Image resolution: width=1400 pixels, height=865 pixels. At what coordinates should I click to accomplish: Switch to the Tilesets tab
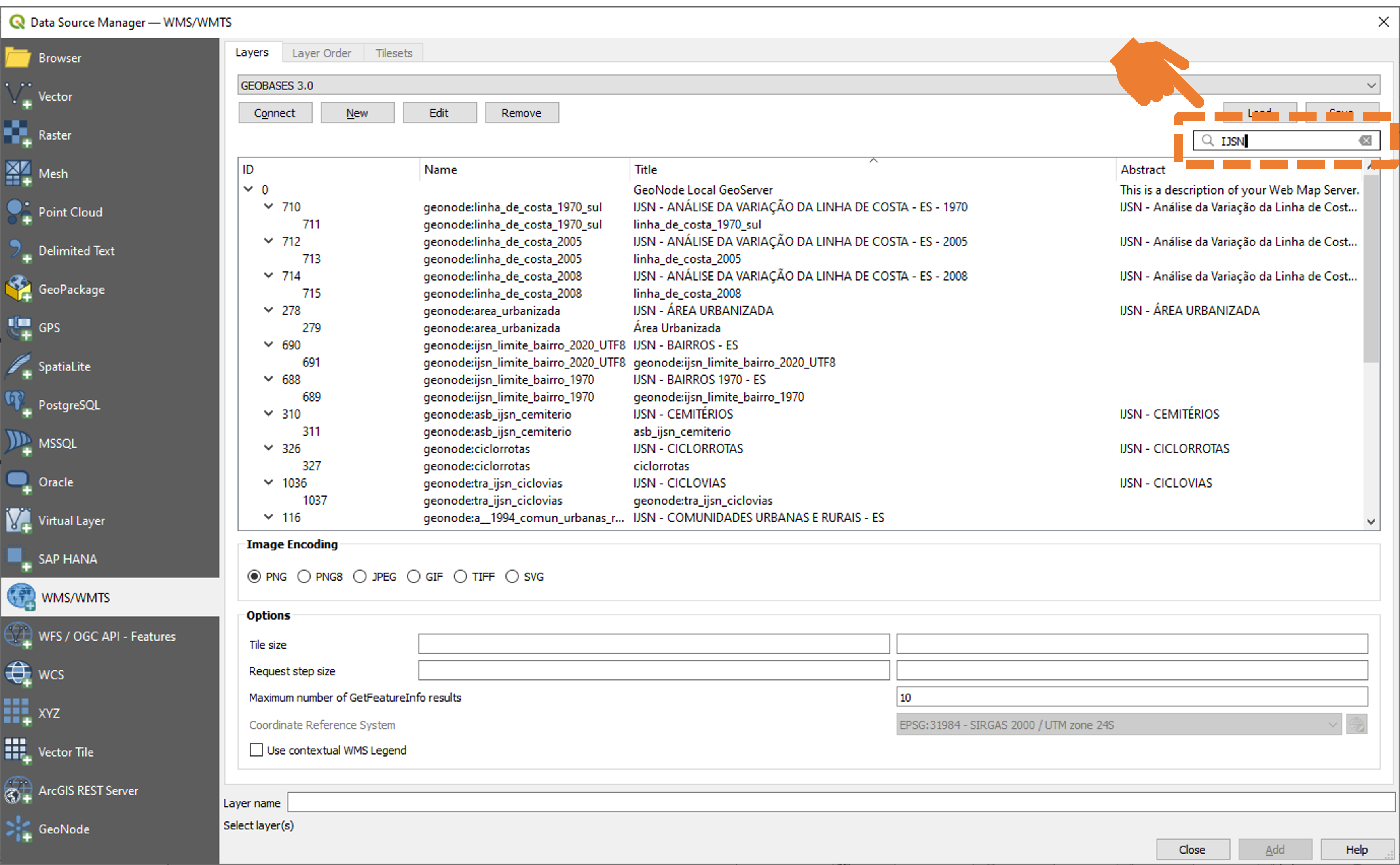pos(393,53)
